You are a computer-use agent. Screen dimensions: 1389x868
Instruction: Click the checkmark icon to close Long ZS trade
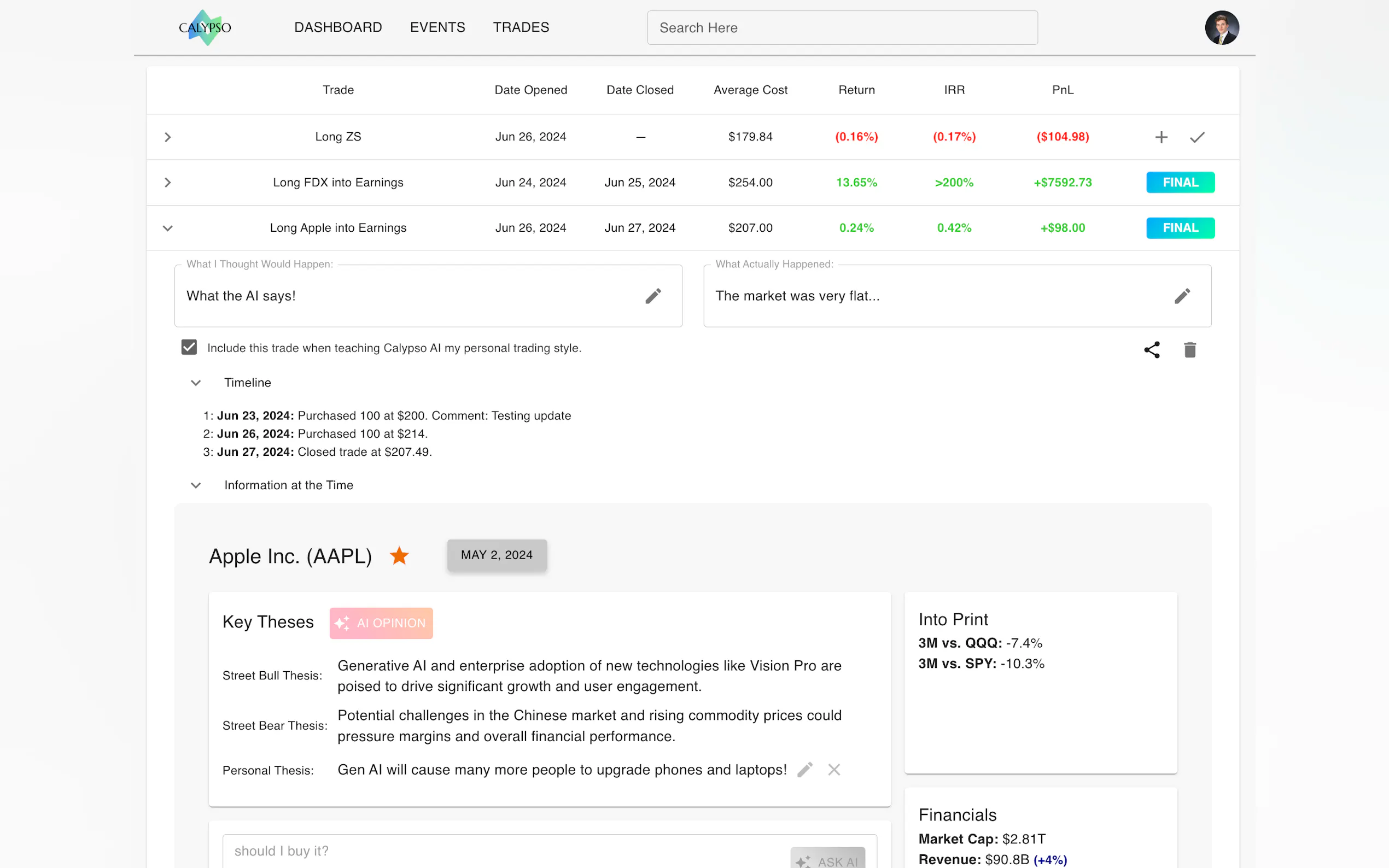click(1197, 137)
